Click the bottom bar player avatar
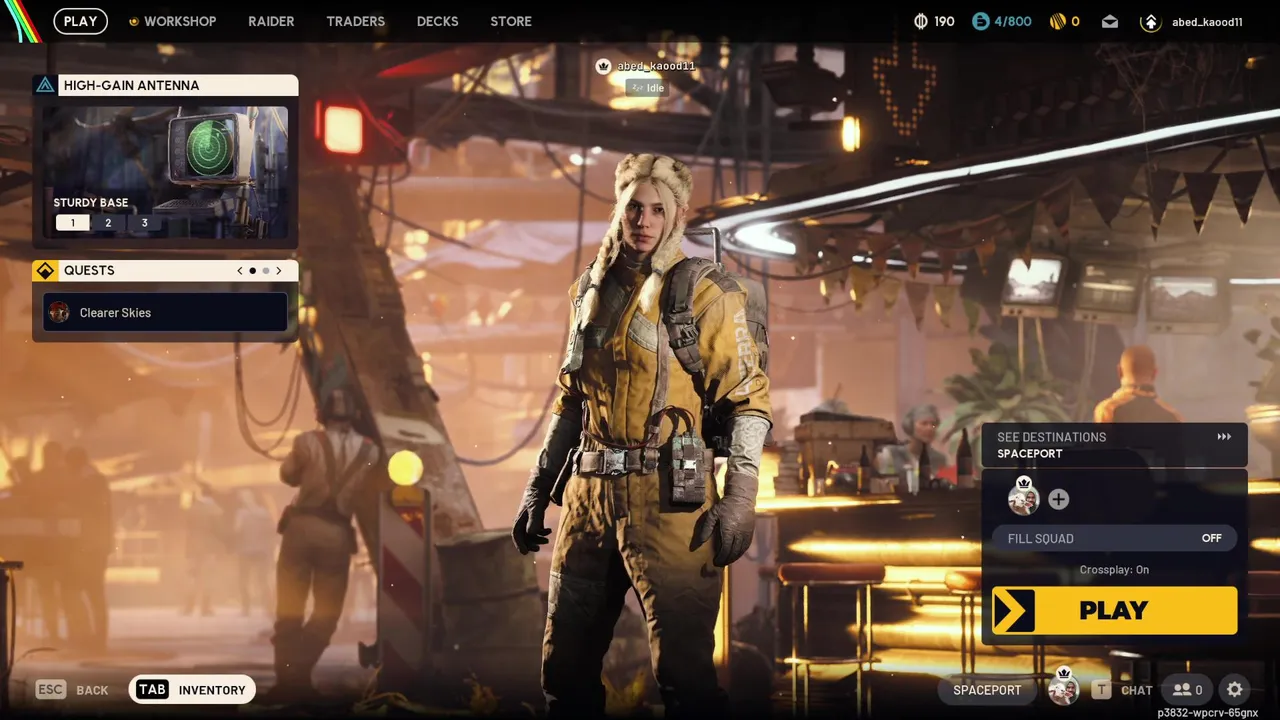This screenshot has height=720, width=1280. click(x=1063, y=689)
